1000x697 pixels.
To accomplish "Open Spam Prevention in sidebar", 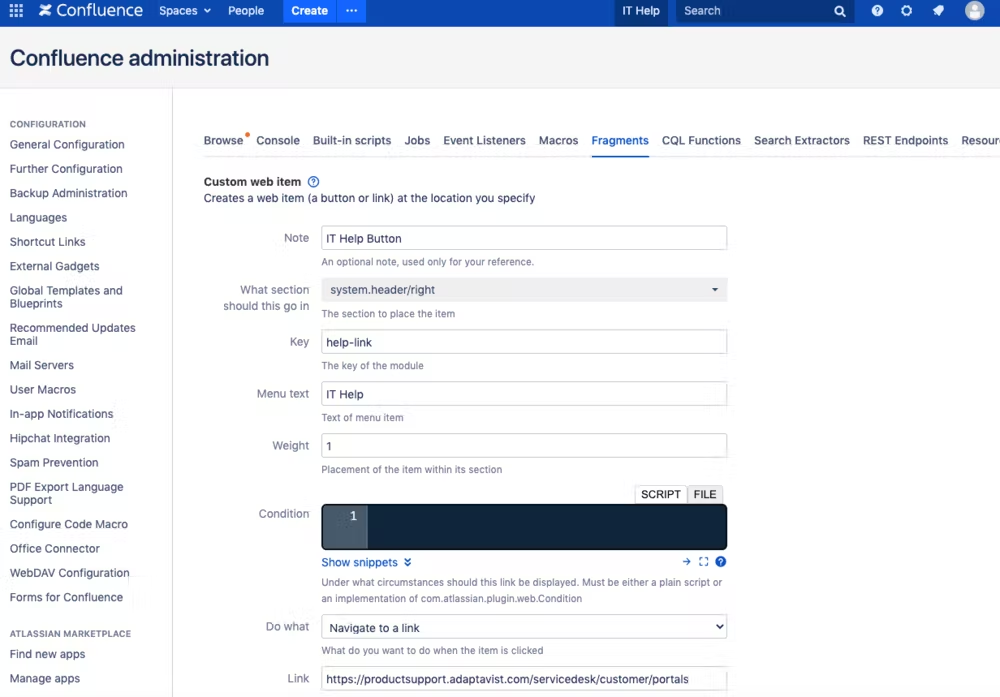I will click(54, 462).
